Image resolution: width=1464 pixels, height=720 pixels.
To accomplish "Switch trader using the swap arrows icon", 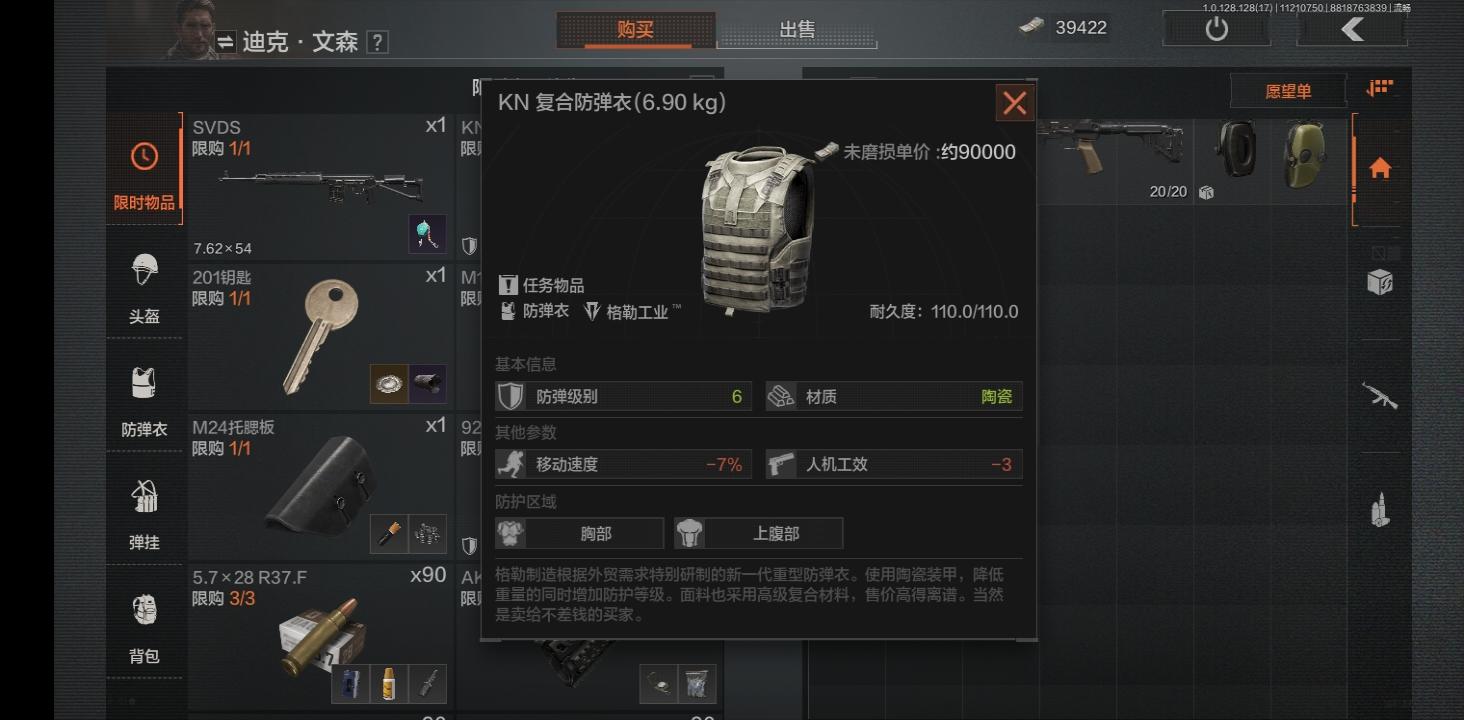I will click(x=226, y=41).
